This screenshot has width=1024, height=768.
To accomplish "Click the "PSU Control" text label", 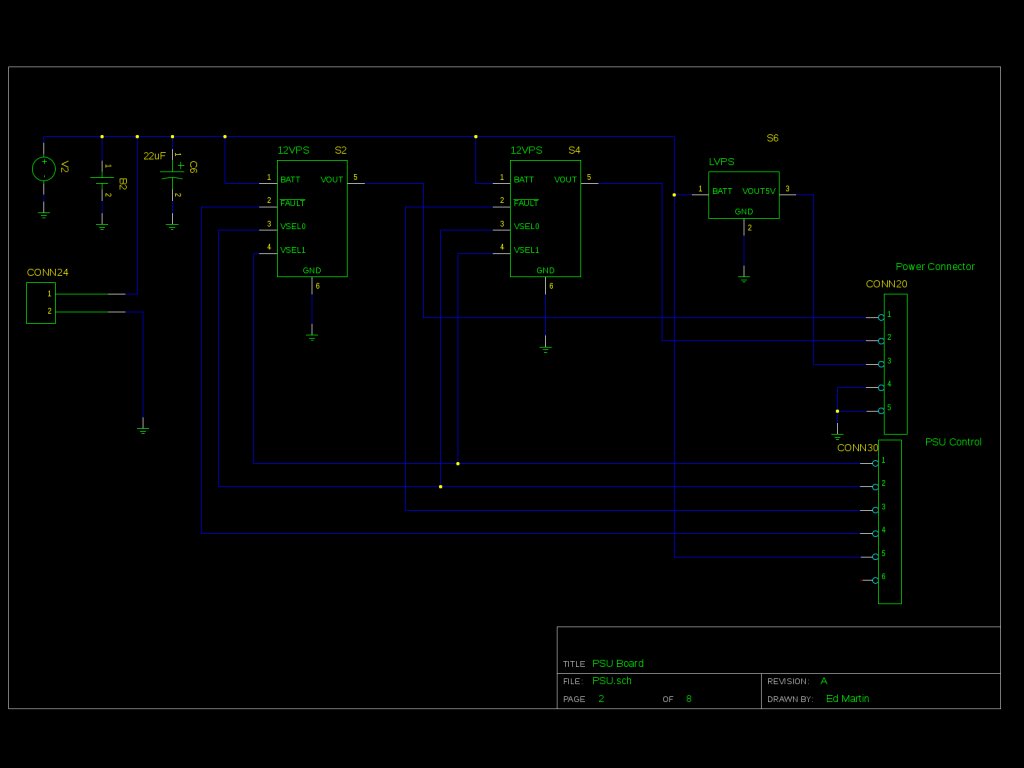I will coord(953,442).
